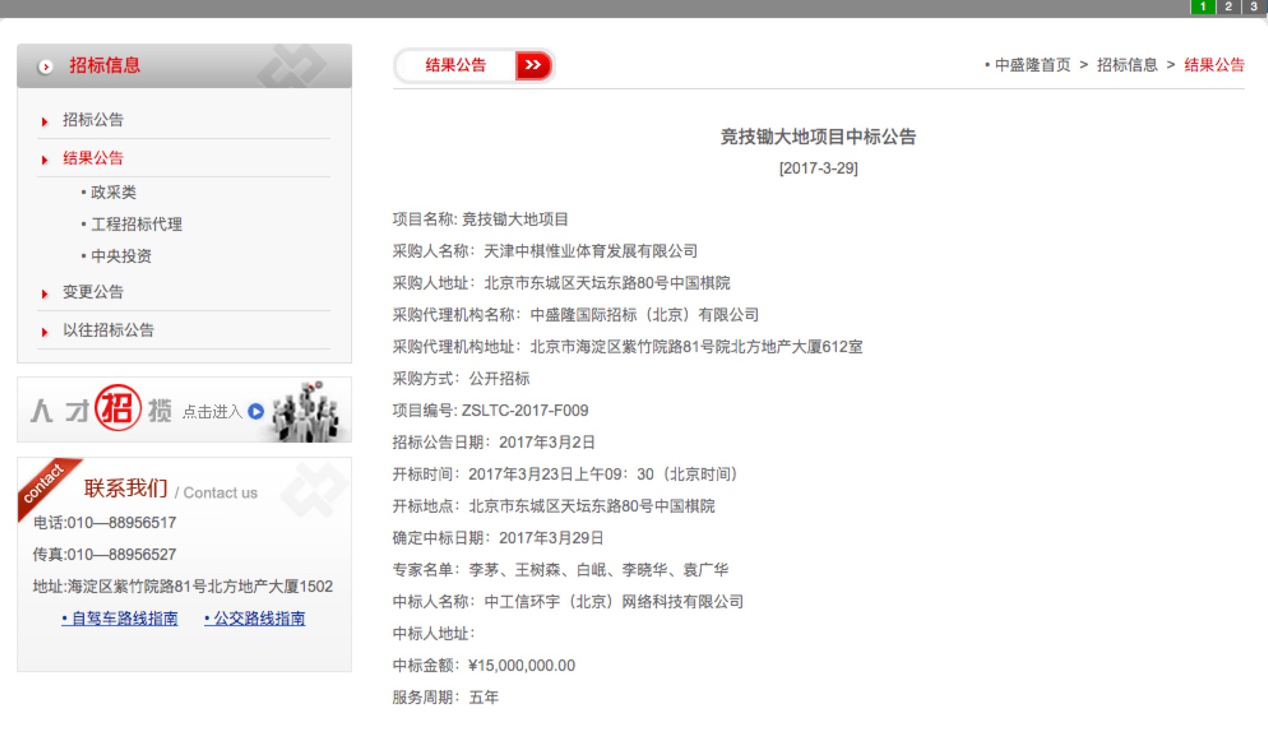Click the 确定中标日期 2017年3月29日 line
The height and width of the screenshot is (731, 1268).
[498, 538]
